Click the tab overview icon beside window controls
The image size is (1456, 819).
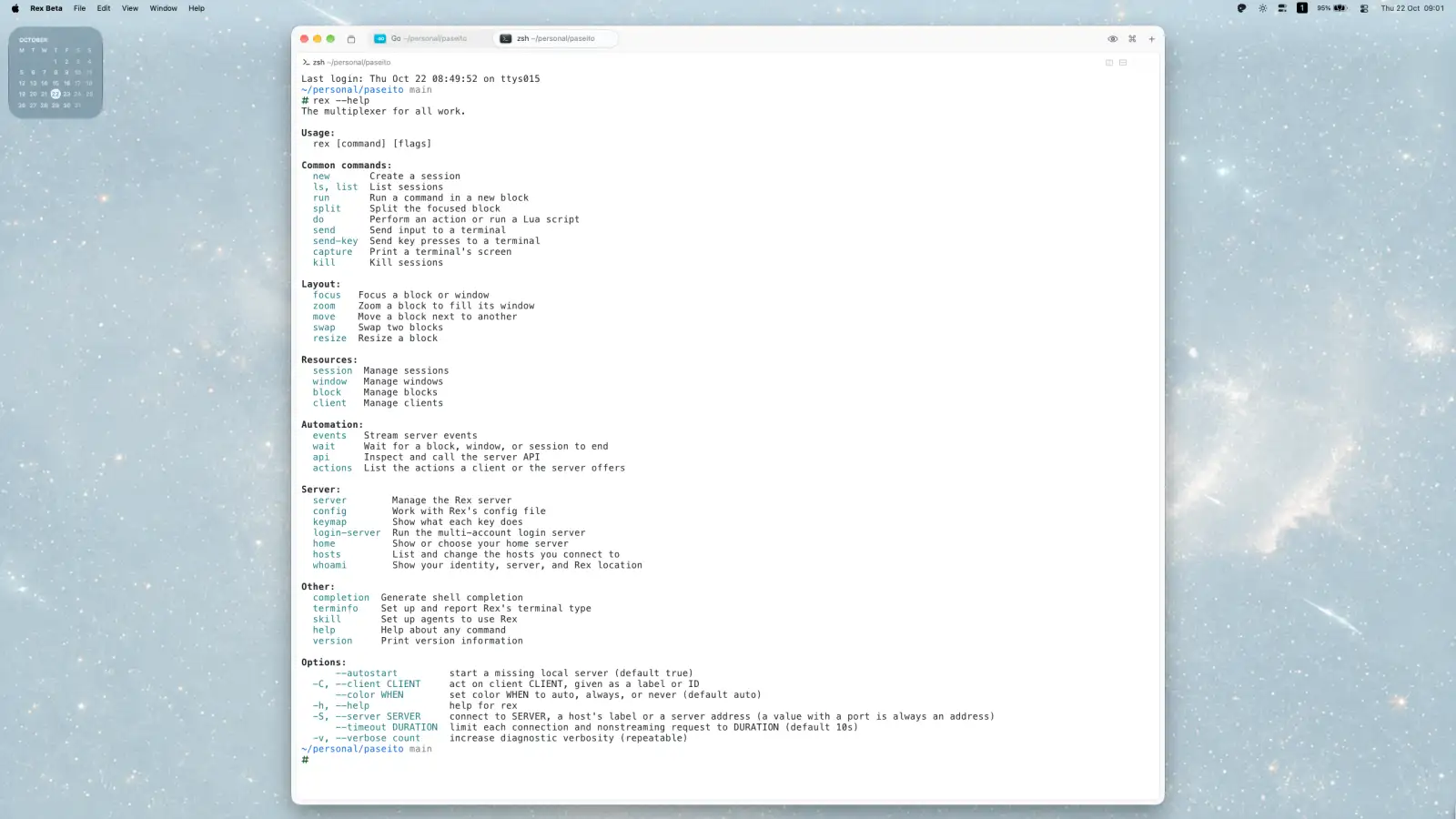pos(351,39)
